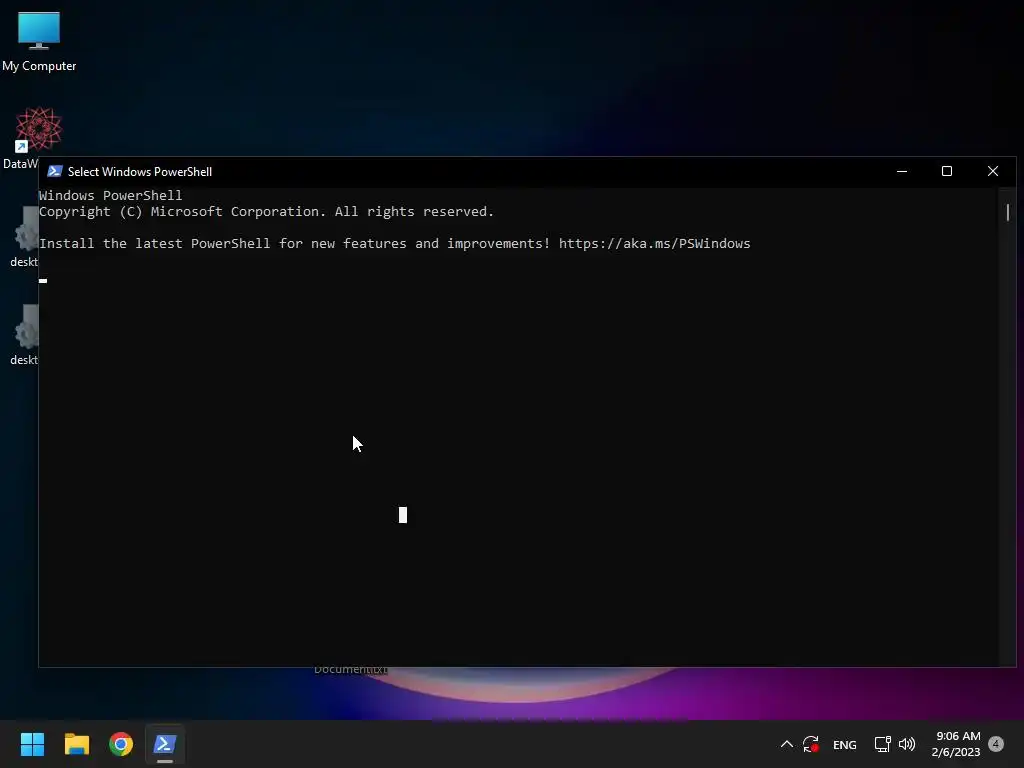Click the PowerShell icon in the window title bar
The image size is (1024, 768).
[x=55, y=172]
